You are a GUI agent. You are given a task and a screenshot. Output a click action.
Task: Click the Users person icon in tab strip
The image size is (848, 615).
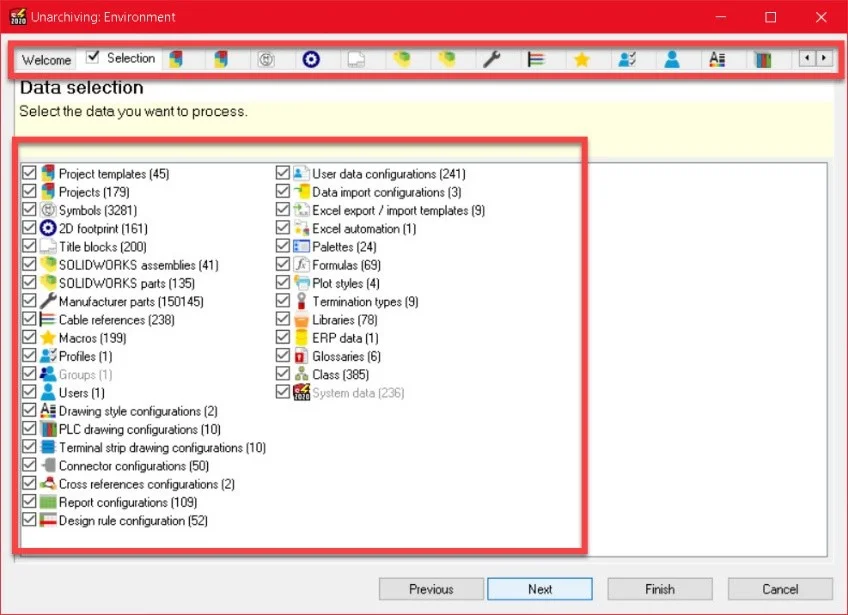click(671, 60)
